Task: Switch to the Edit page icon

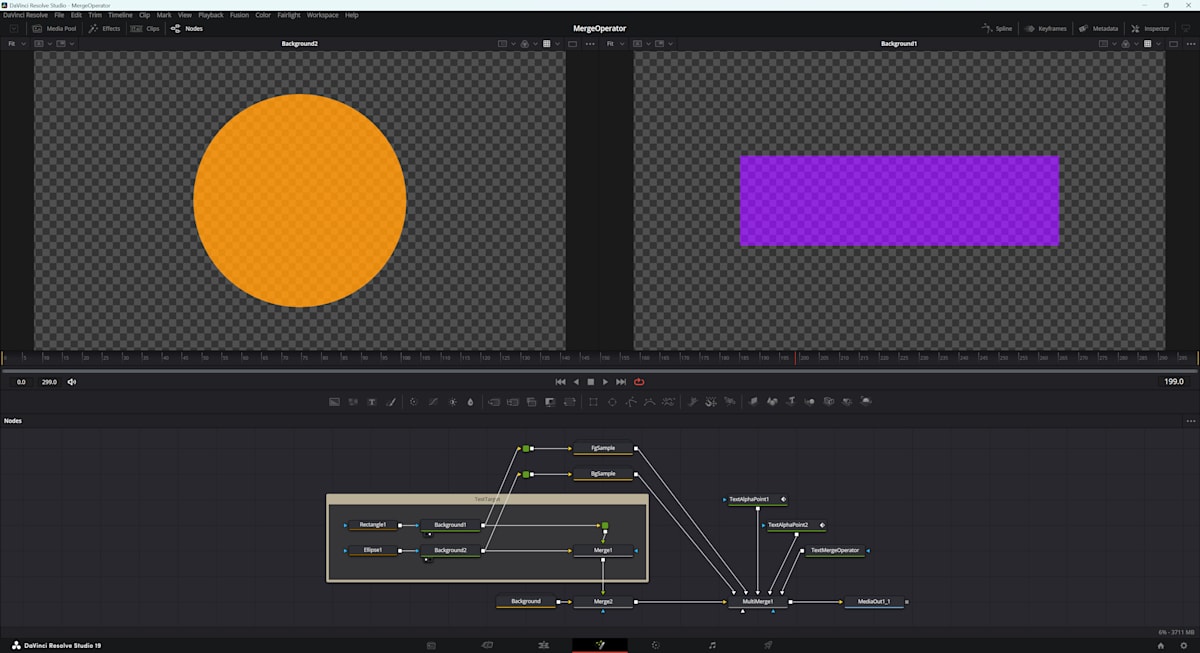Action: (544, 646)
